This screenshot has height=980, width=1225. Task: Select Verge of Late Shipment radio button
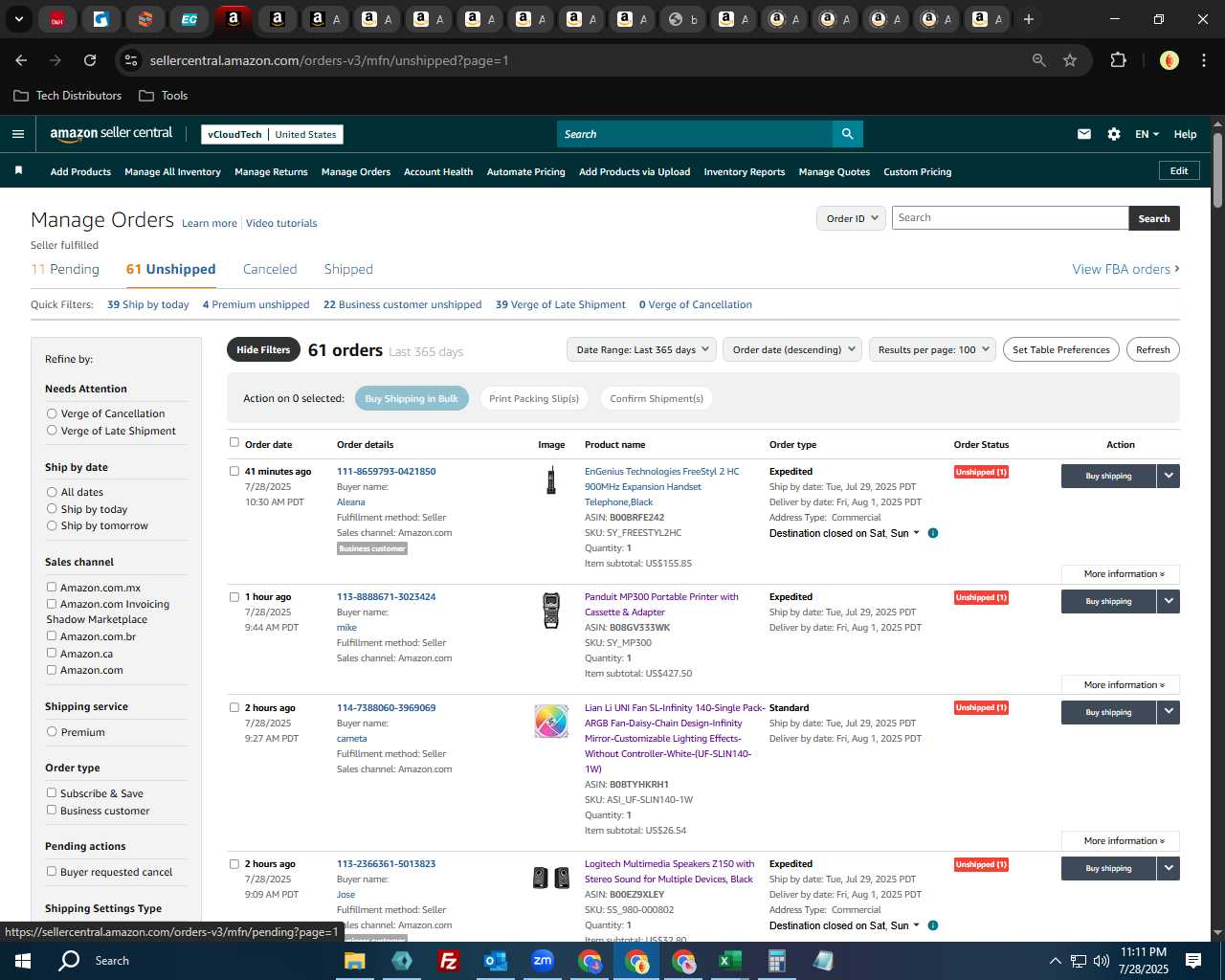point(52,431)
